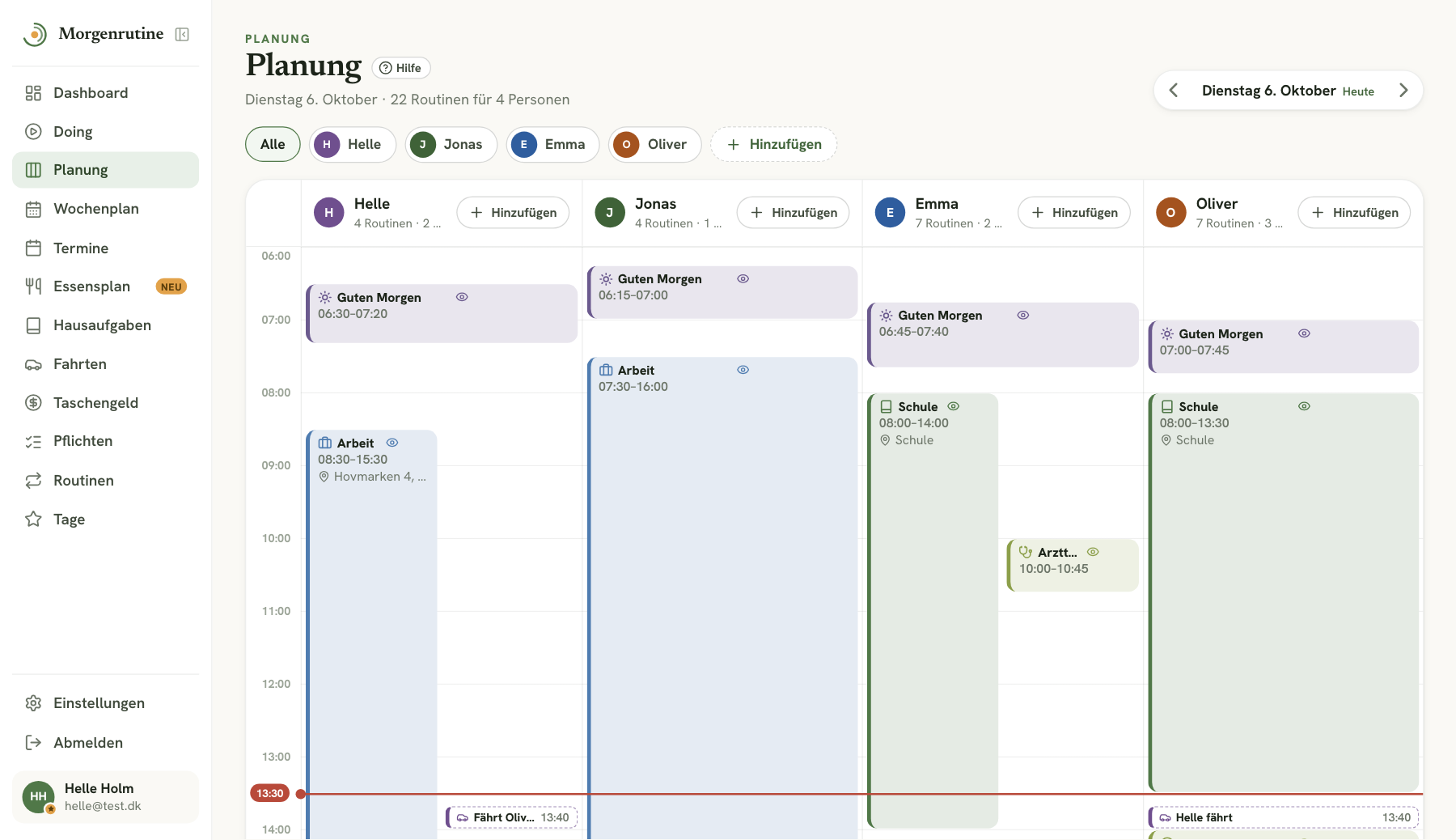This screenshot has width=1456, height=840.
Task: Add a routine in Helle's column
Action: tap(513, 213)
